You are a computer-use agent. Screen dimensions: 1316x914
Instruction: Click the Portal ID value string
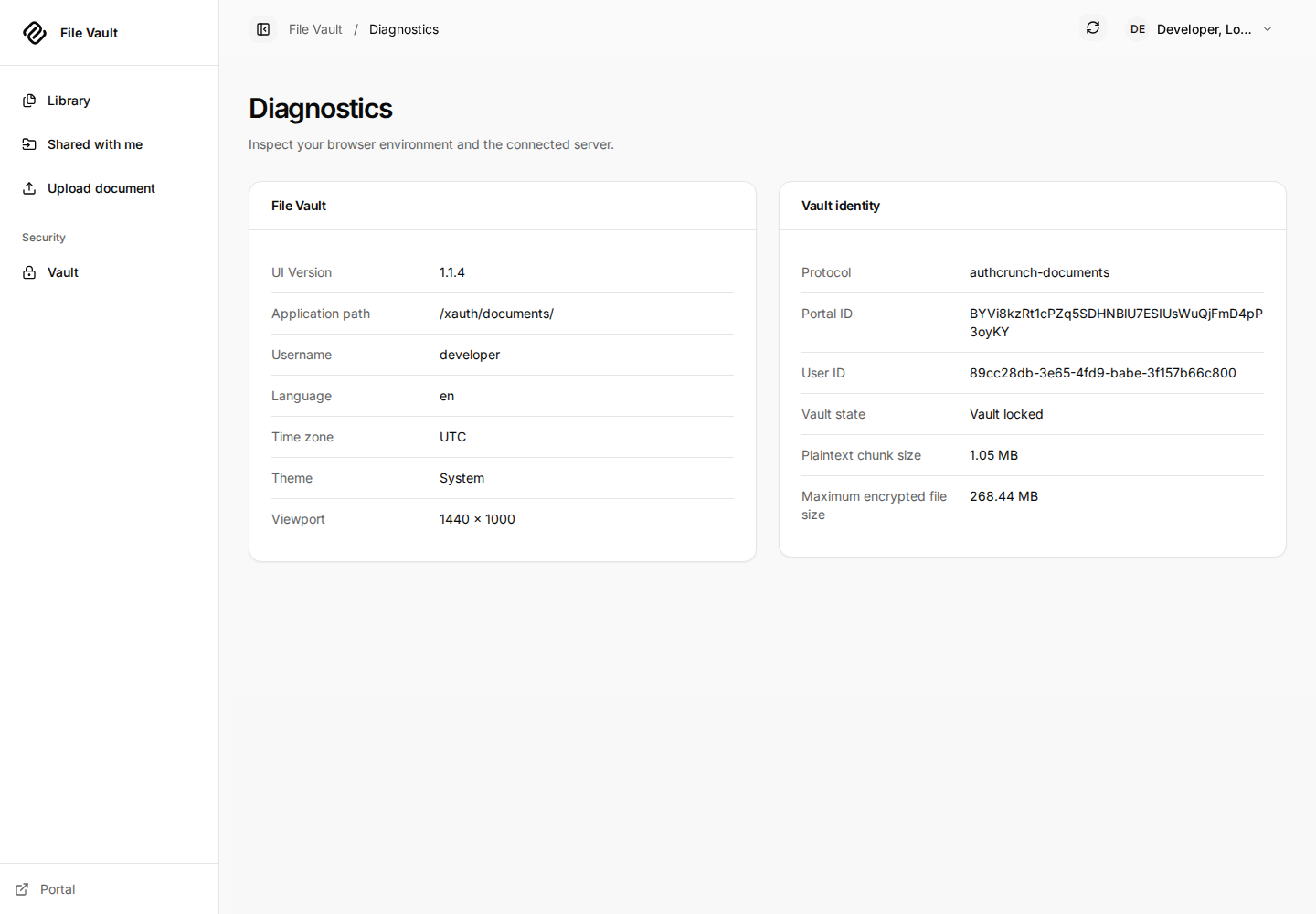[1116, 323]
